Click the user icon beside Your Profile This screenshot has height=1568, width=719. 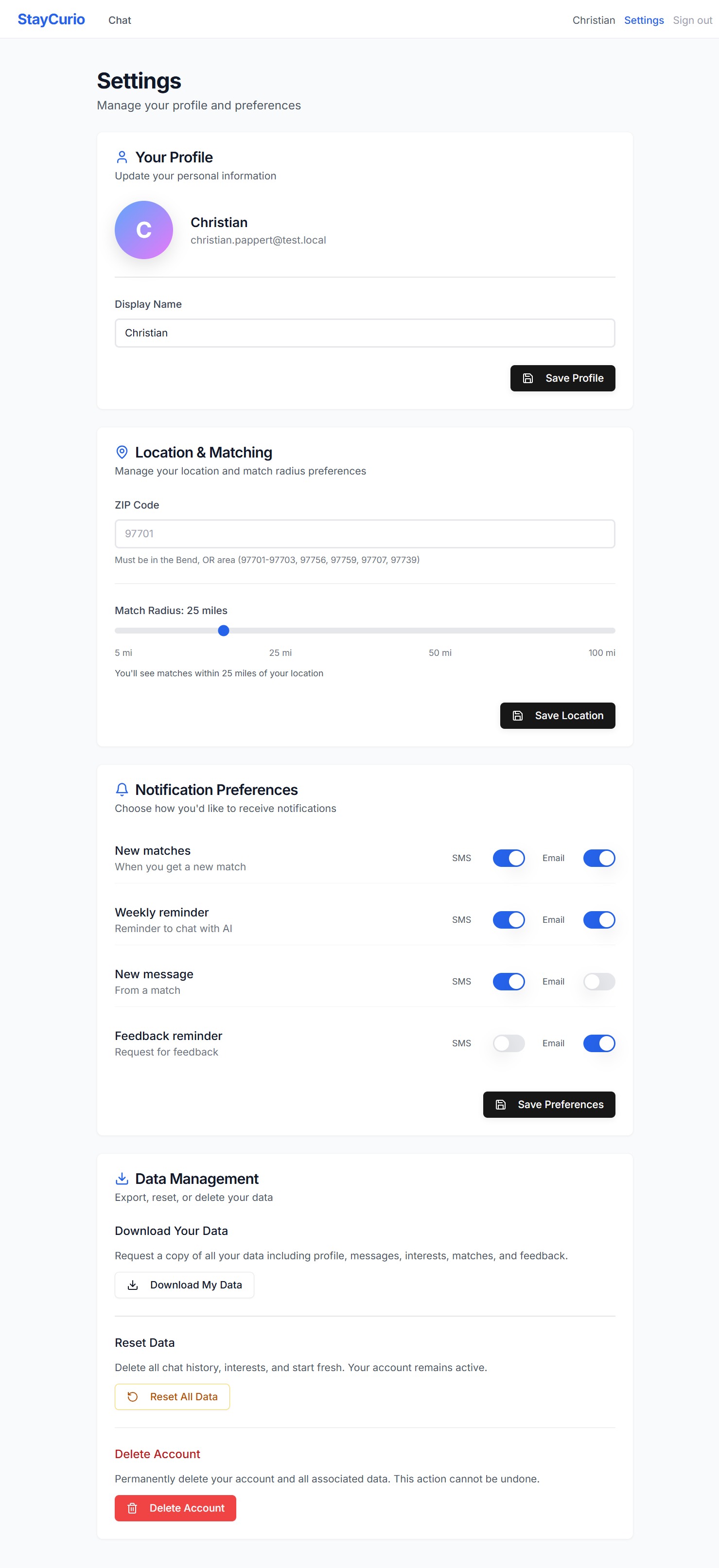click(122, 157)
